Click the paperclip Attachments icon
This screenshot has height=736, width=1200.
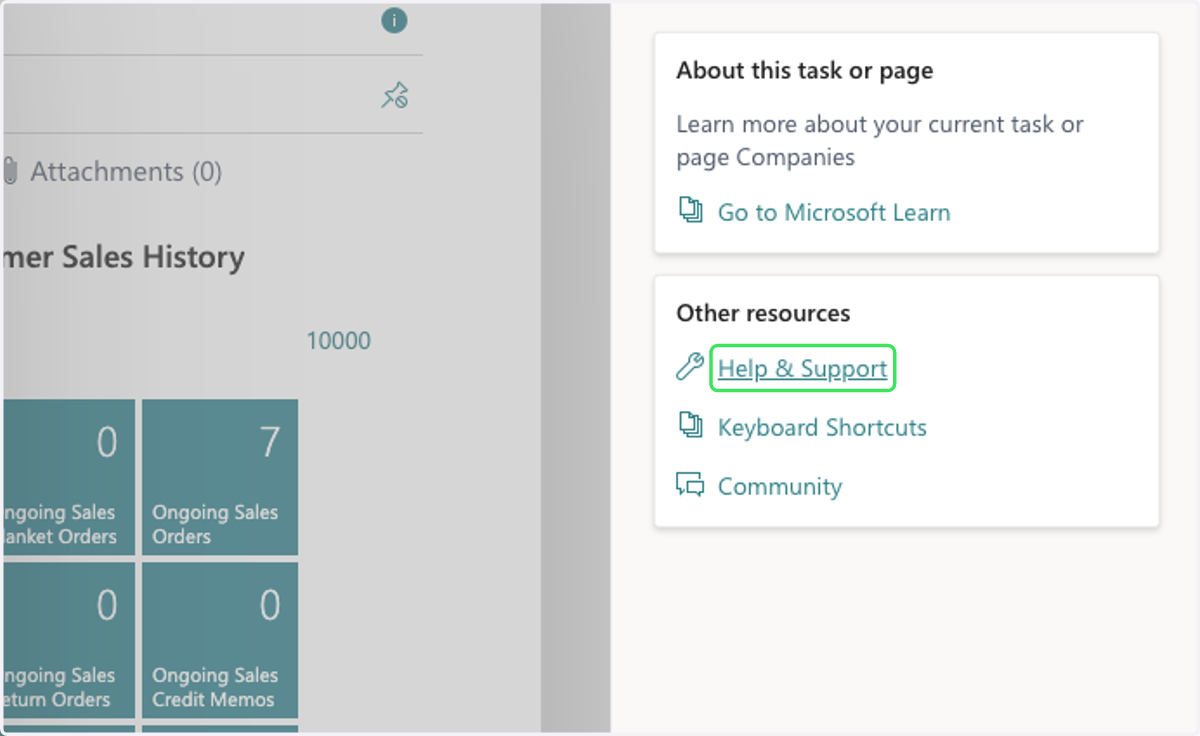click(x=10, y=171)
